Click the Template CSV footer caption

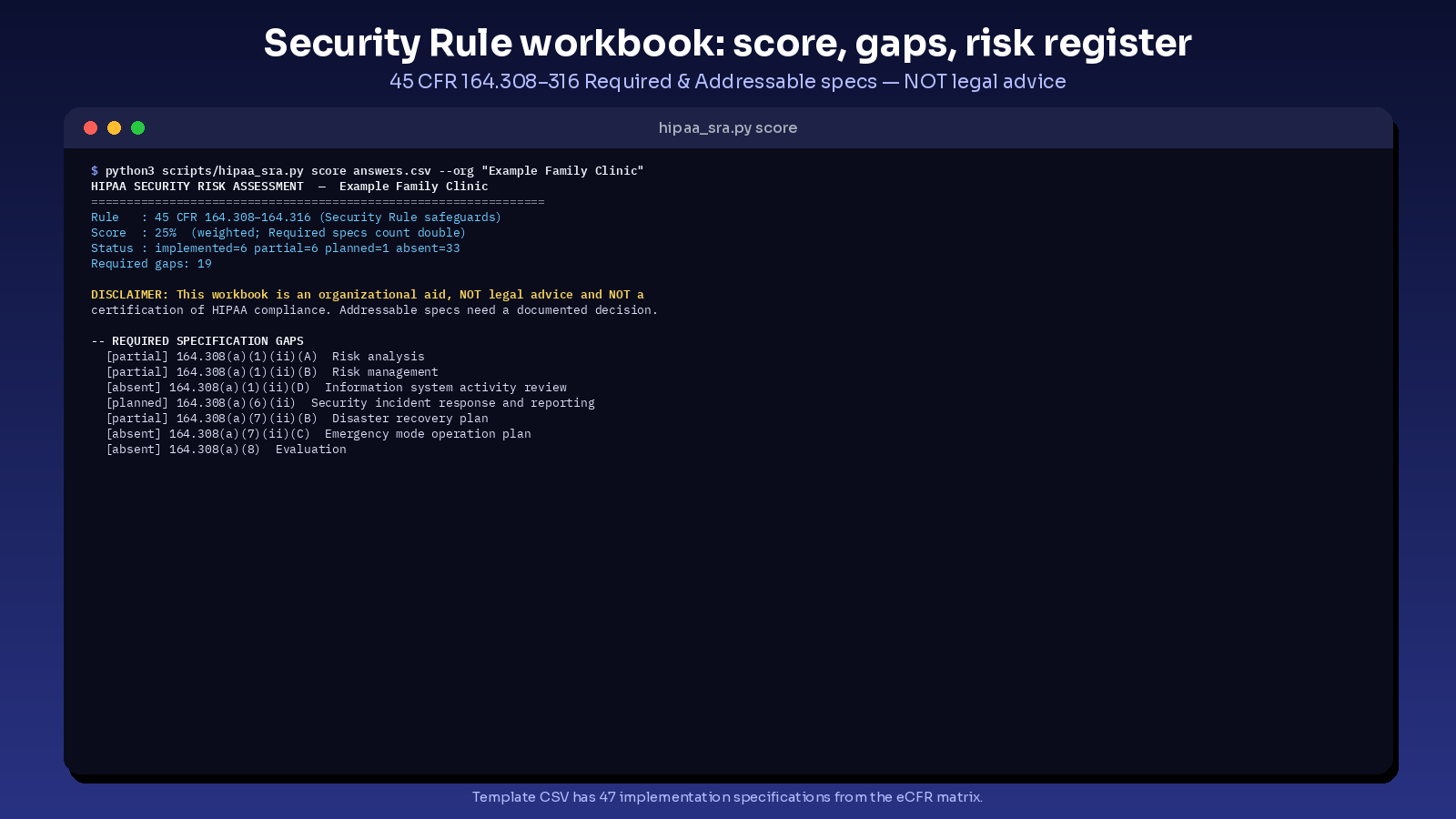pyautogui.click(x=728, y=797)
